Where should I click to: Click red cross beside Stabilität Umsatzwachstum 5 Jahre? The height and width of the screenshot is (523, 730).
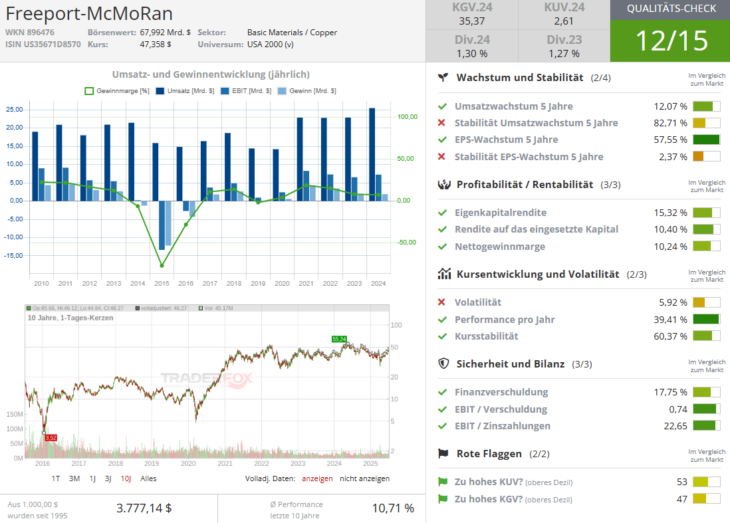pos(442,123)
